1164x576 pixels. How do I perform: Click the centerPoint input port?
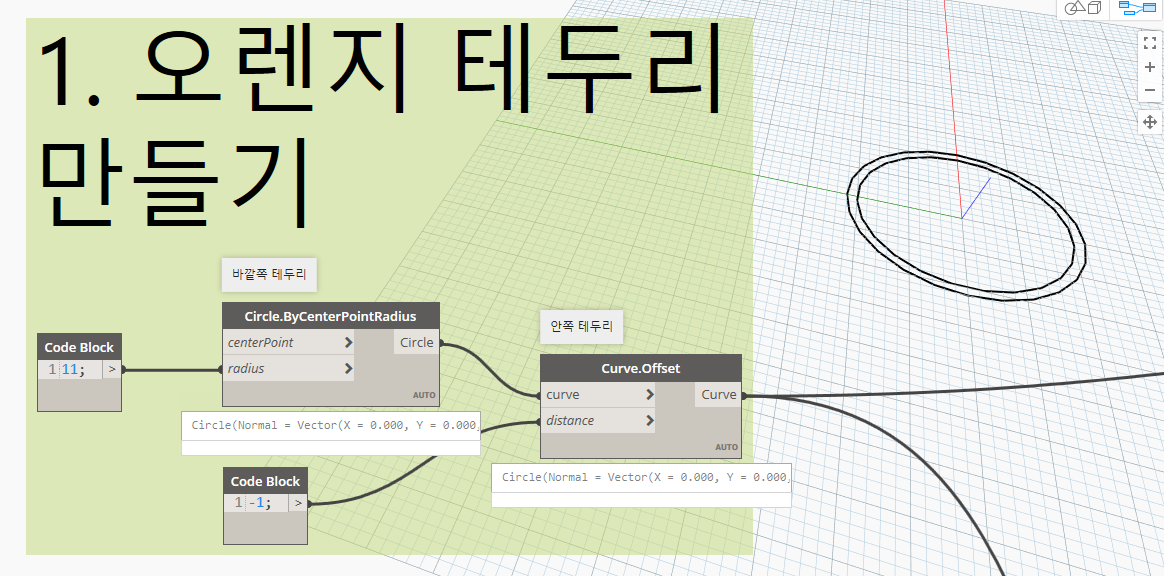point(289,342)
